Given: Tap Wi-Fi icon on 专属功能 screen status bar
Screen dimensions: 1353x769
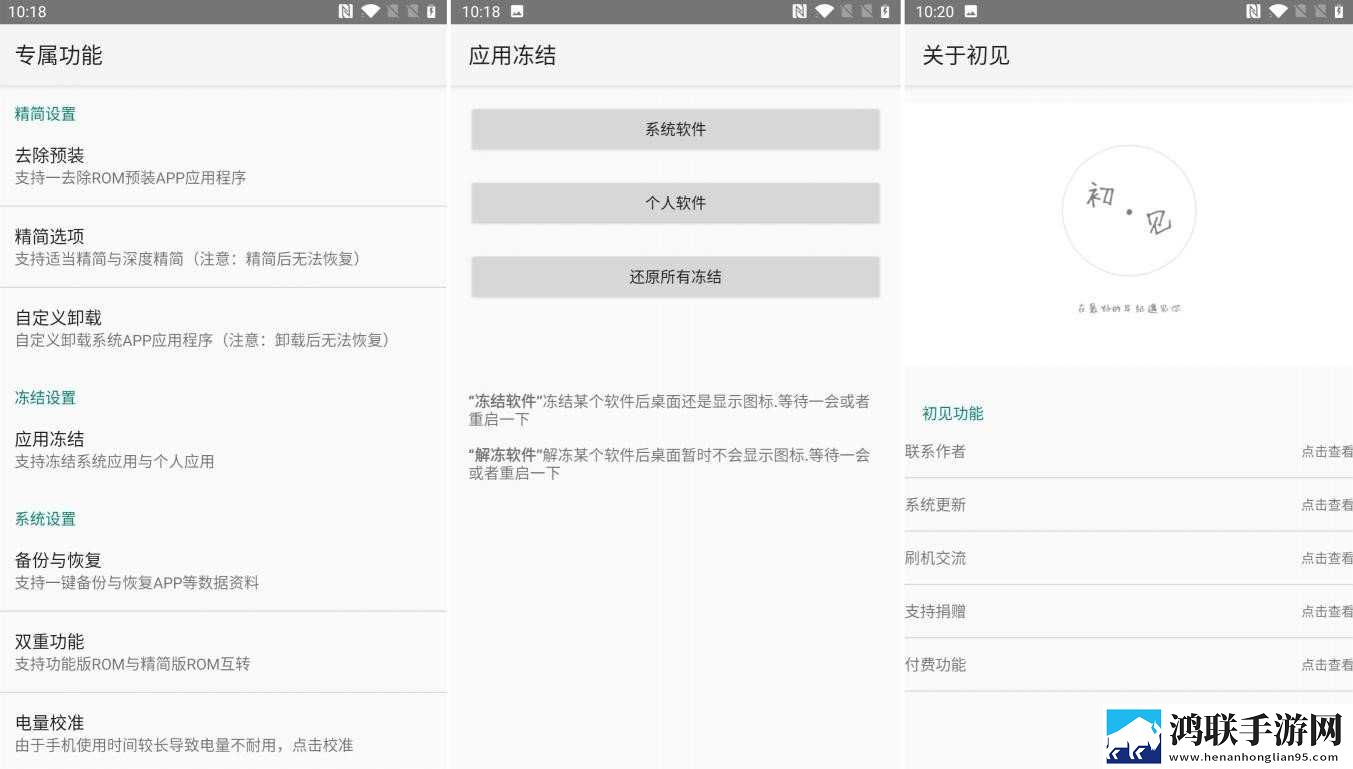Looking at the screenshot, I should pyautogui.click(x=370, y=12).
